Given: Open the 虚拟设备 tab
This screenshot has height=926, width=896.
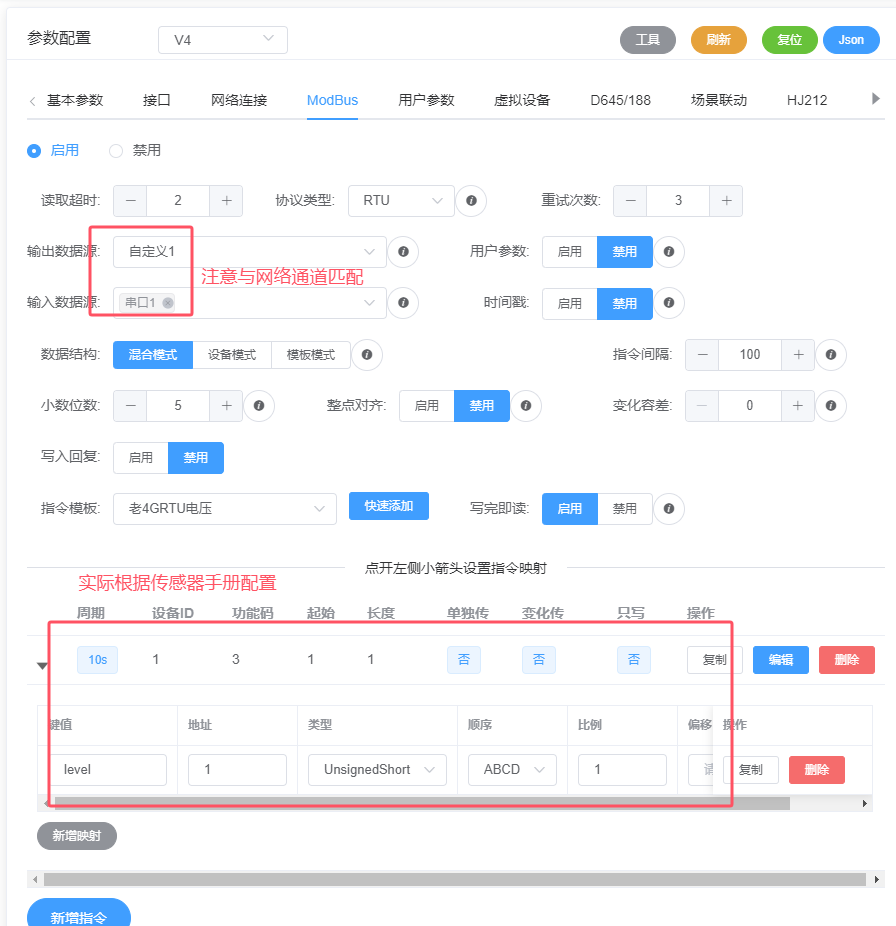Looking at the screenshot, I should pos(522,100).
